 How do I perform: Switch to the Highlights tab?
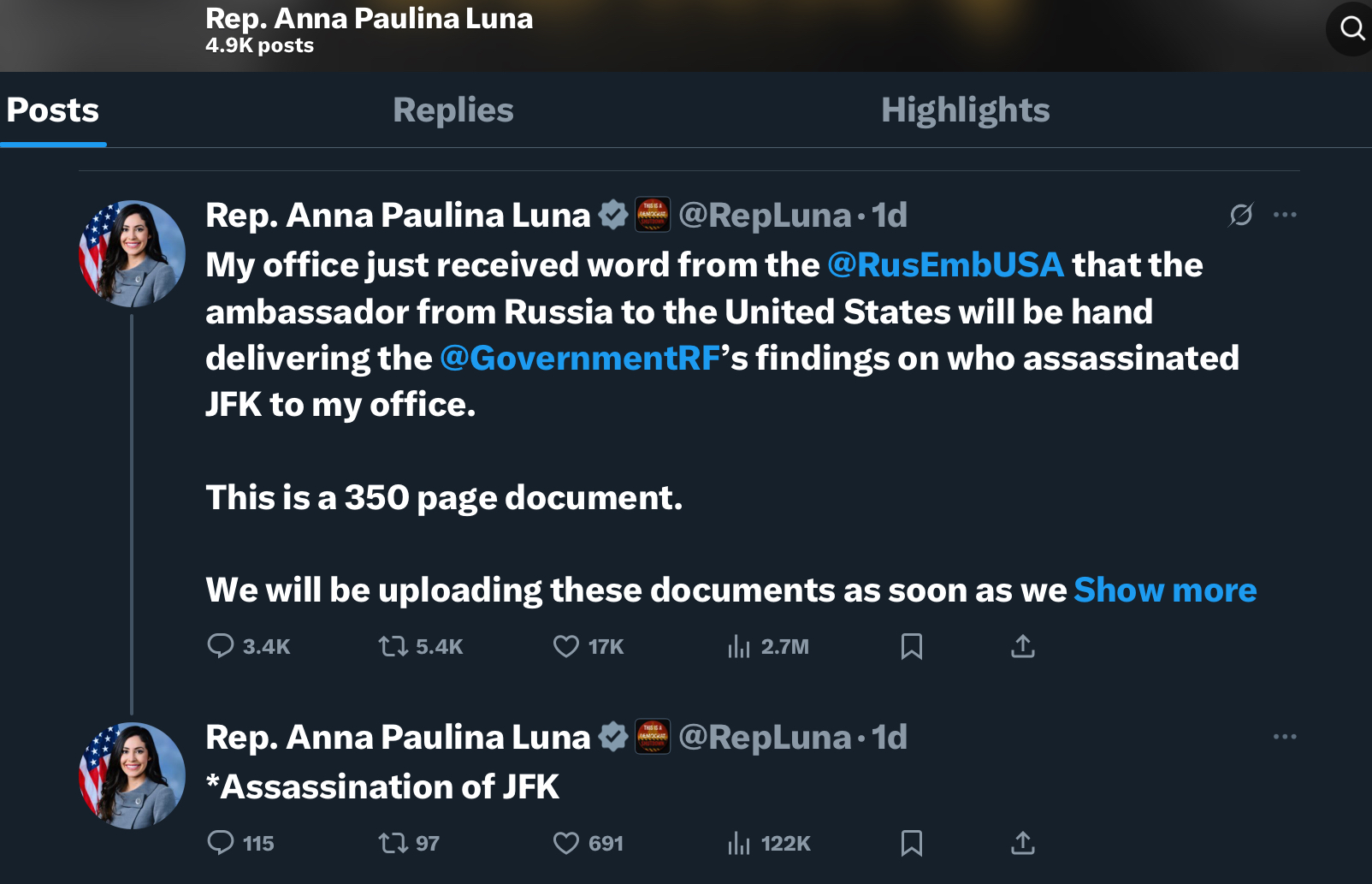[965, 110]
